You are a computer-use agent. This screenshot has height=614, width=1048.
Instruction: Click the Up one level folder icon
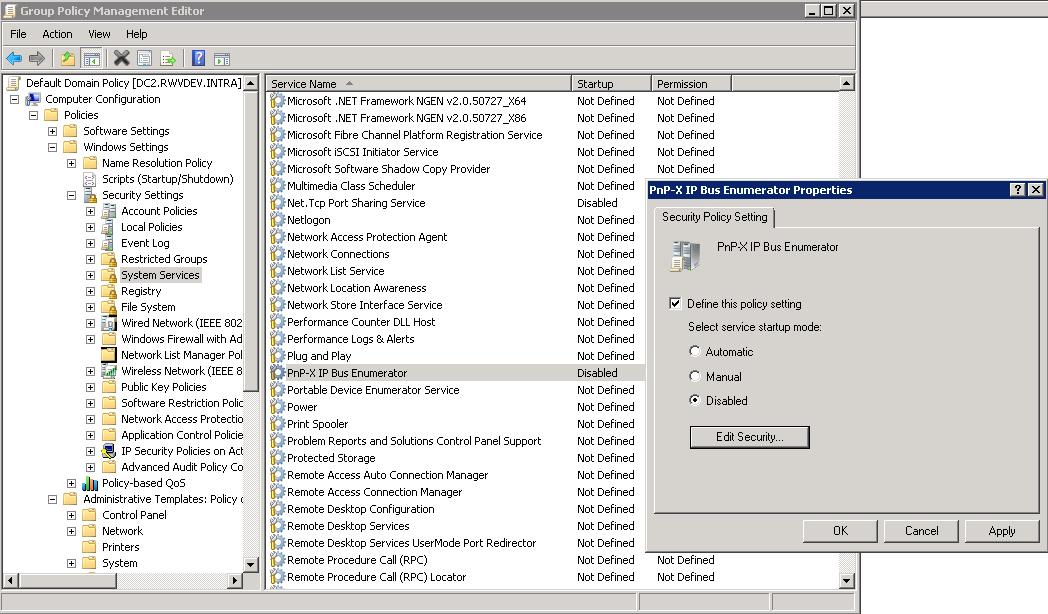coord(67,59)
